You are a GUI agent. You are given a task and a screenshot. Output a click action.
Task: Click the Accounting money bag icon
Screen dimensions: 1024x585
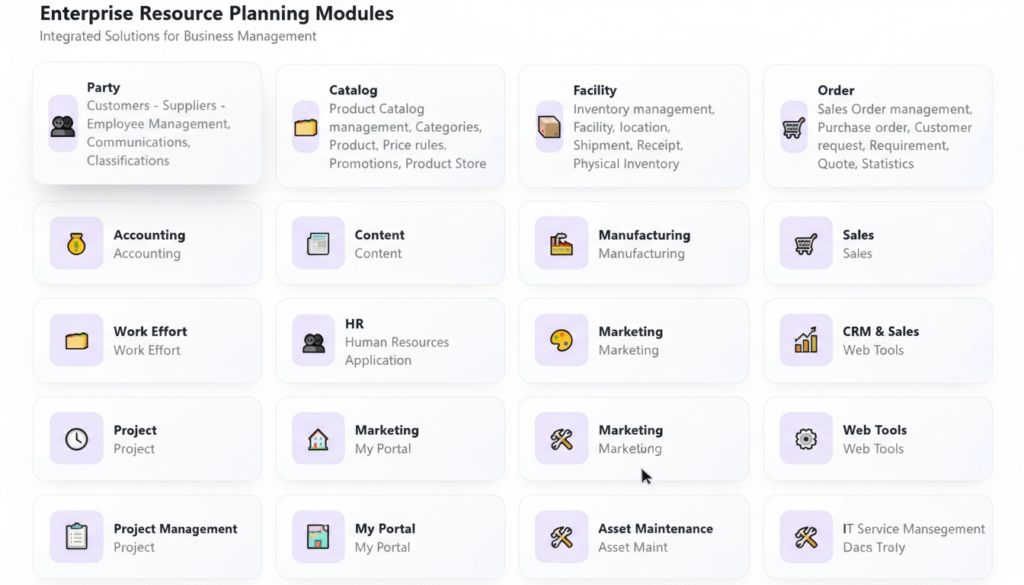pos(76,243)
